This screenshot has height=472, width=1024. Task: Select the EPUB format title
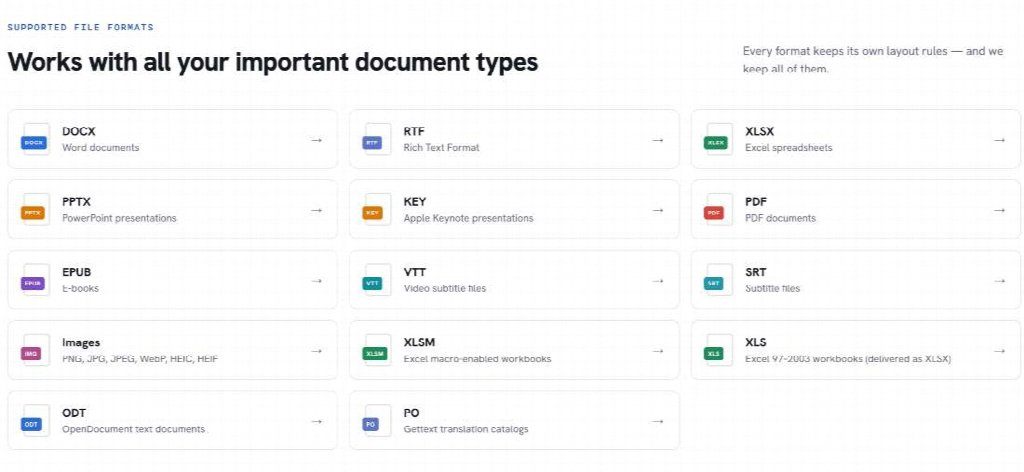[76, 272]
